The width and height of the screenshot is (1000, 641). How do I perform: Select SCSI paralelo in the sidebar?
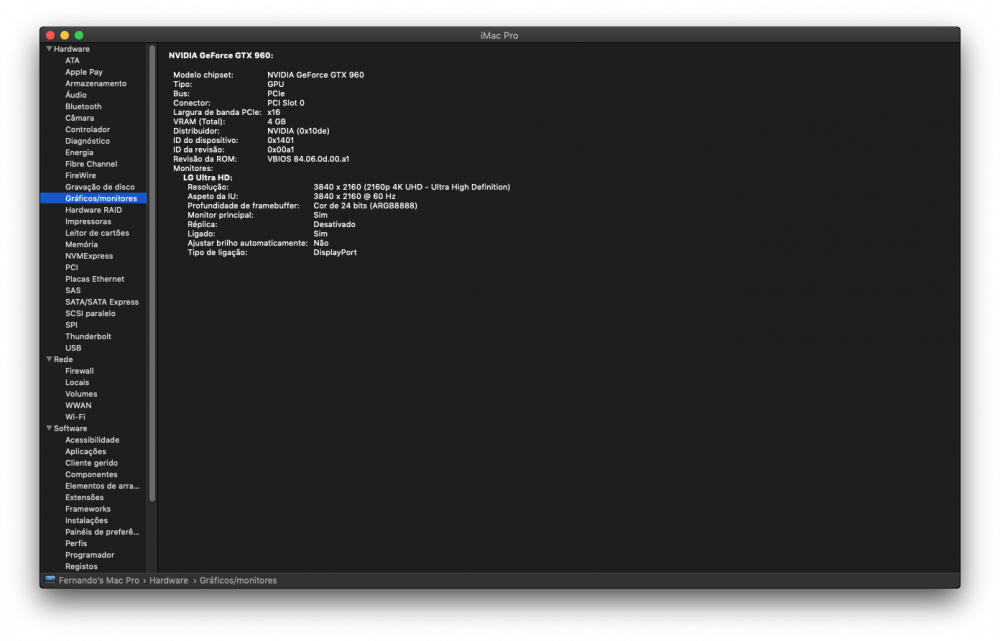click(x=90, y=313)
